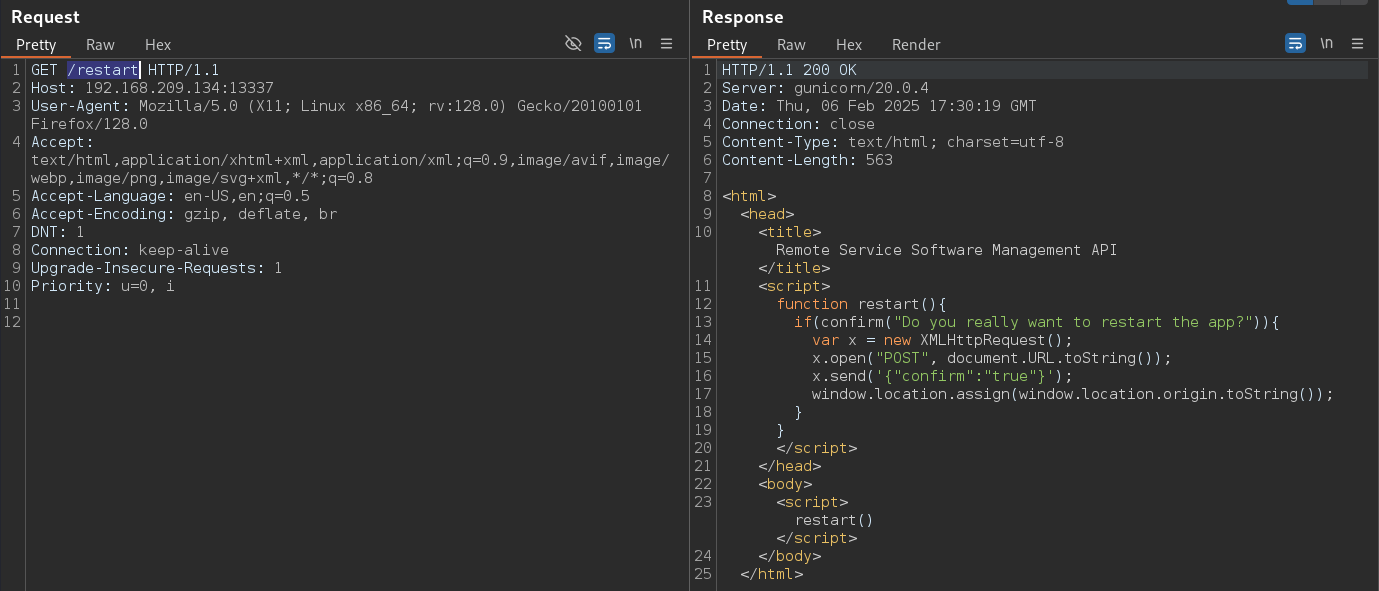1379x591 pixels.
Task: Click the Priority: u=0, i header
Action: (x=102, y=286)
